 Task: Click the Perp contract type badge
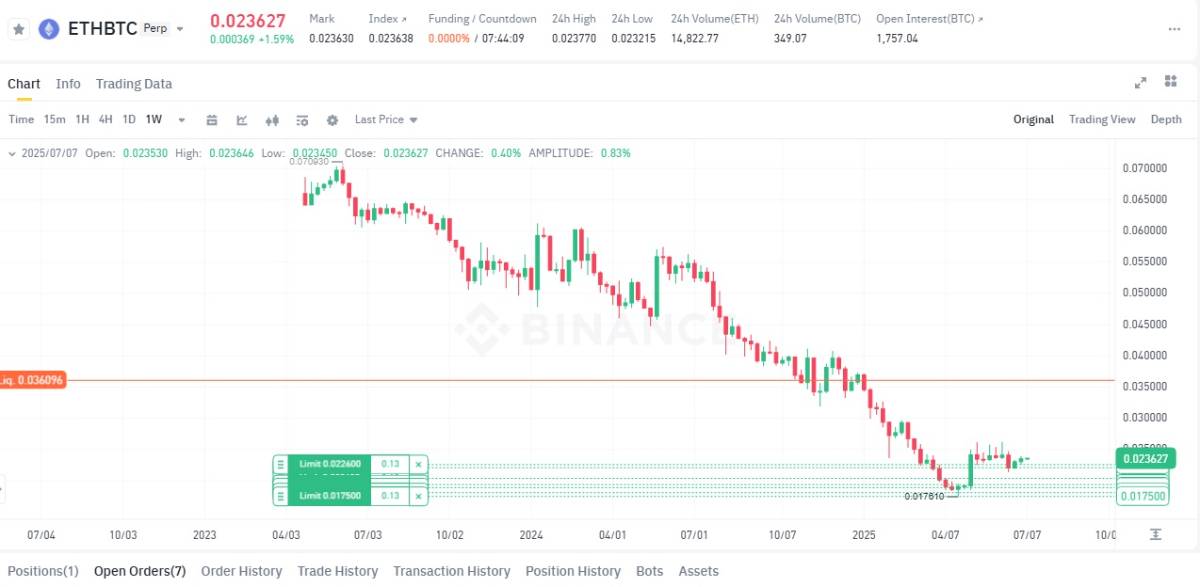(155, 28)
